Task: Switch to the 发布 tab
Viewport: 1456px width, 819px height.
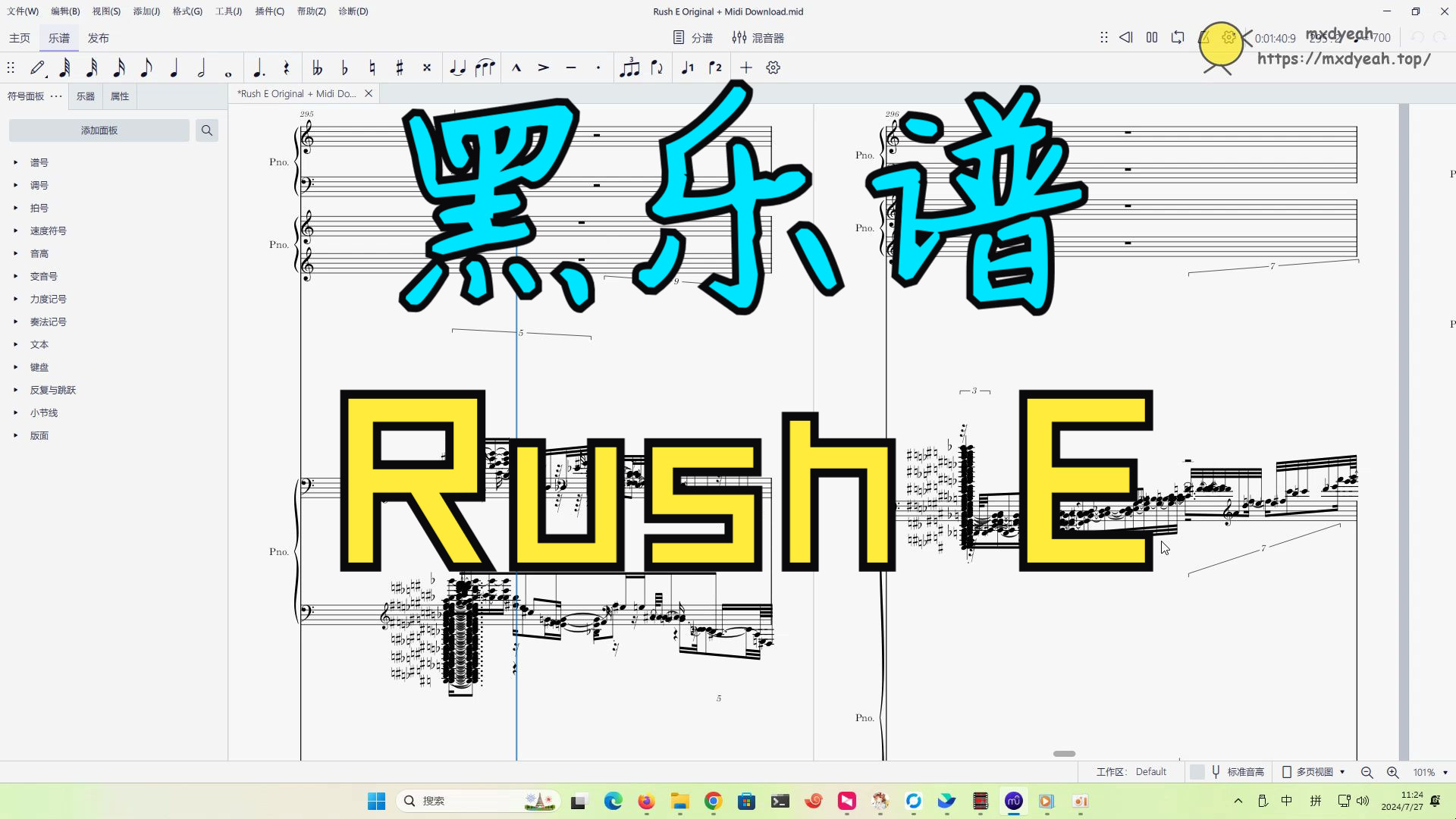Action: [98, 38]
